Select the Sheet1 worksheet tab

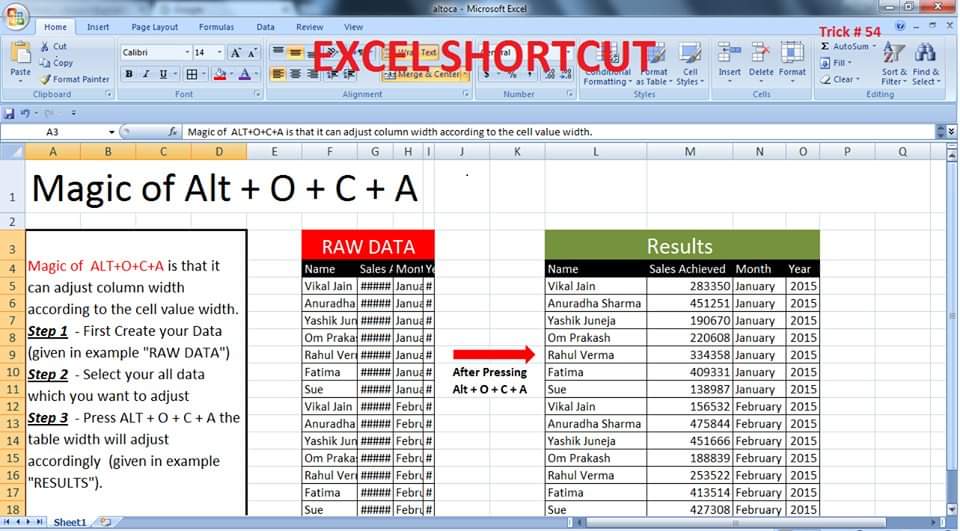pyautogui.click(x=70, y=522)
